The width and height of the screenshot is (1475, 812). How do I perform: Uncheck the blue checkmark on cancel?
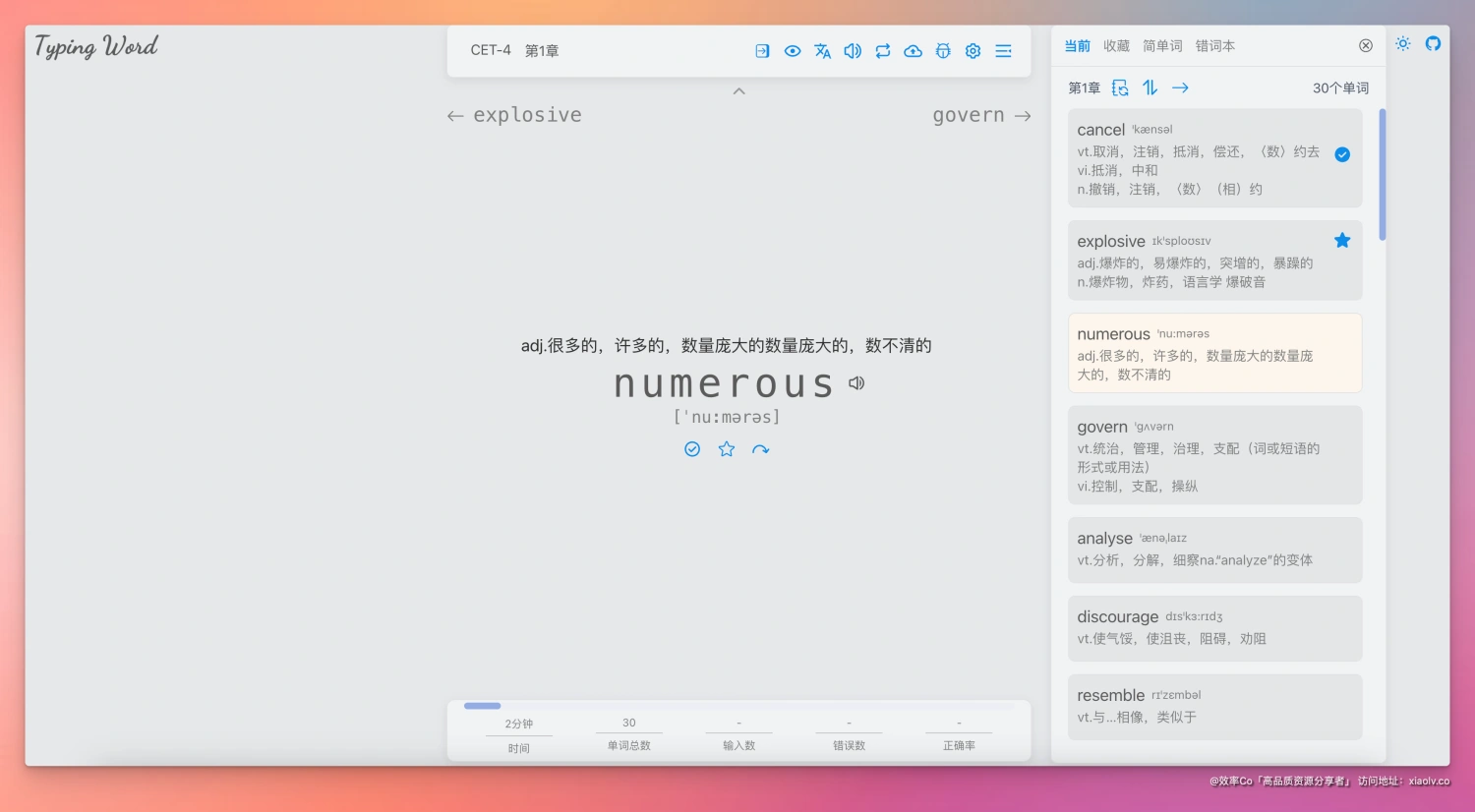coord(1342,154)
